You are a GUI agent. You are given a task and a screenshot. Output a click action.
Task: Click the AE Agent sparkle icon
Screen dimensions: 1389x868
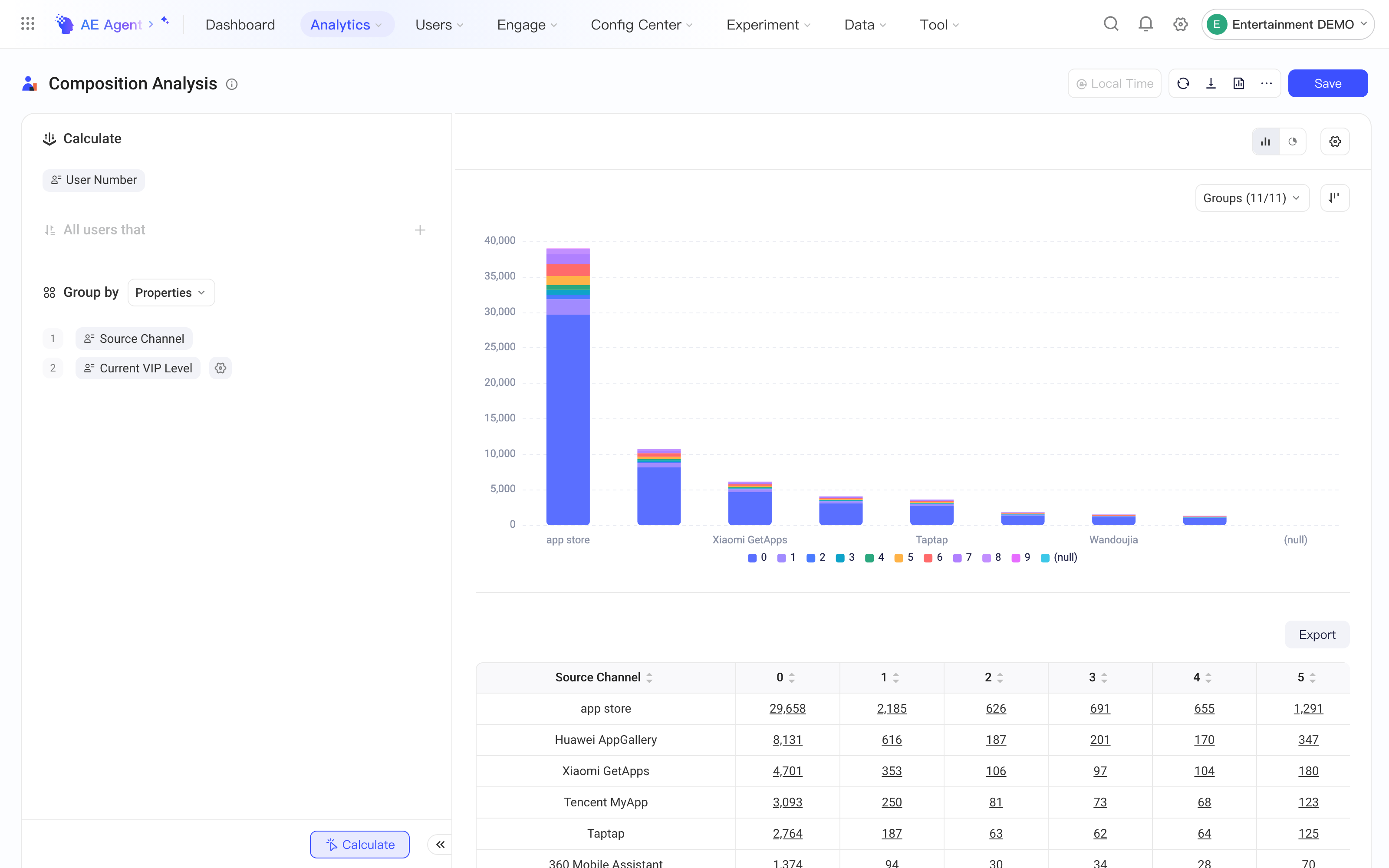[165, 21]
